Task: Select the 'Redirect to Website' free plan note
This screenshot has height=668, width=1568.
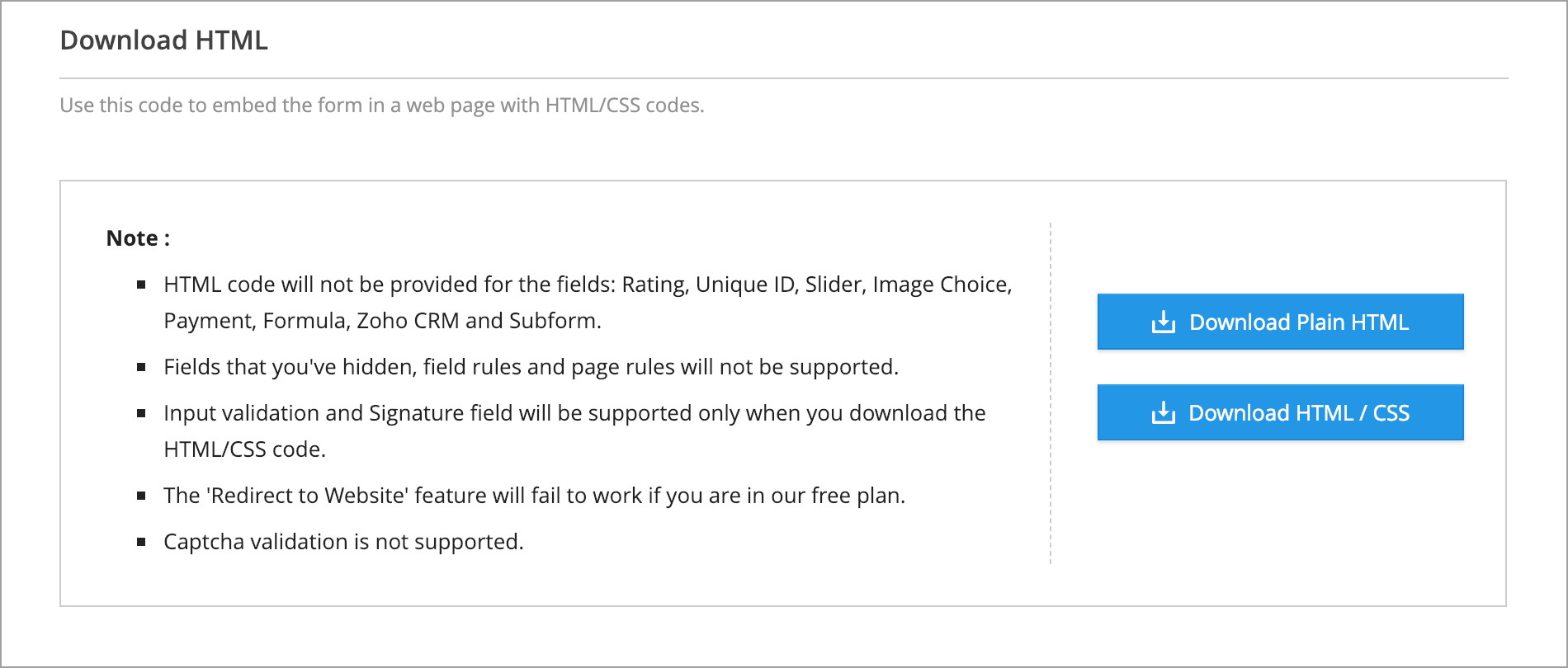Action: click(x=534, y=496)
